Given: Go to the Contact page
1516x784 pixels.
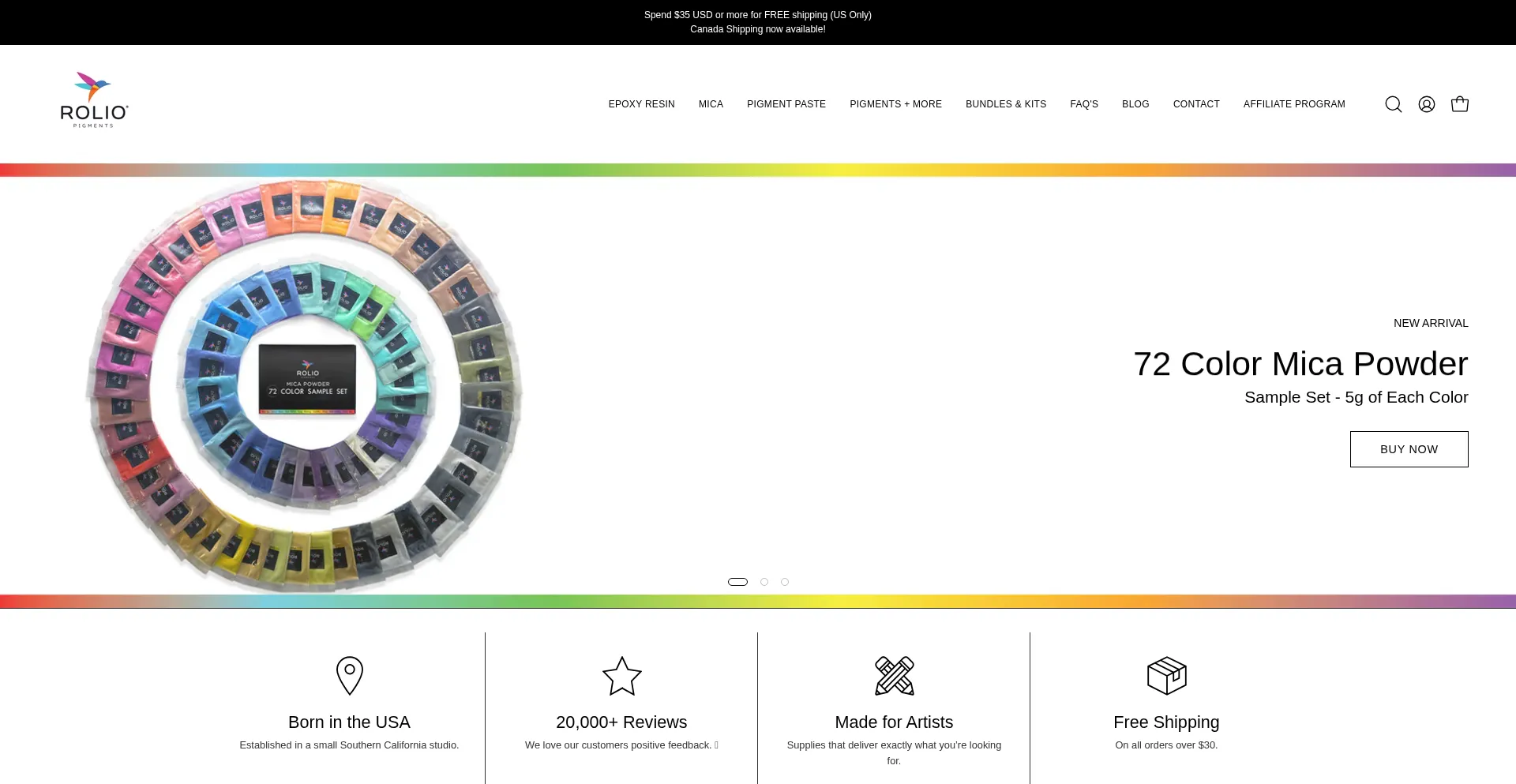Looking at the screenshot, I should 1196,104.
